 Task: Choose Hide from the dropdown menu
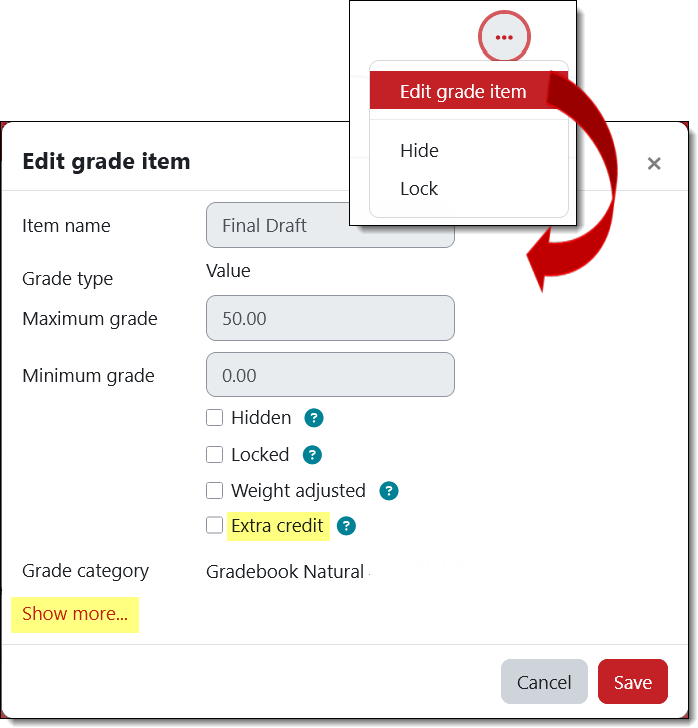point(419,151)
